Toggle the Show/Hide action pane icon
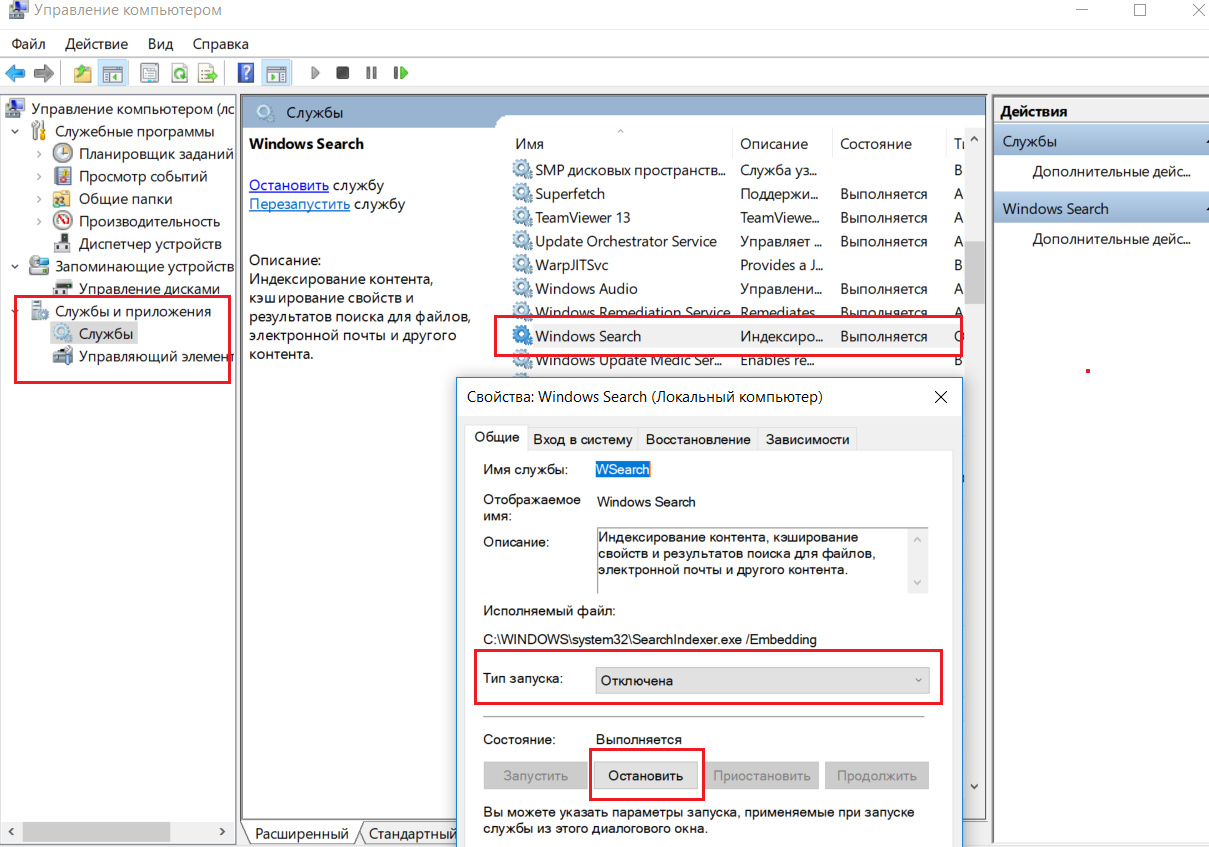Screen dimensions: 1209x847 (x=276, y=73)
